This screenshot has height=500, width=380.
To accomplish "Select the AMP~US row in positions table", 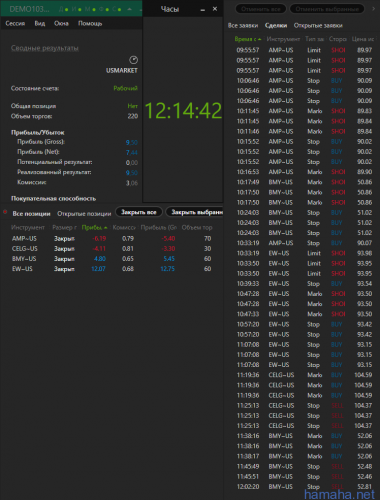I will click(x=112, y=239).
